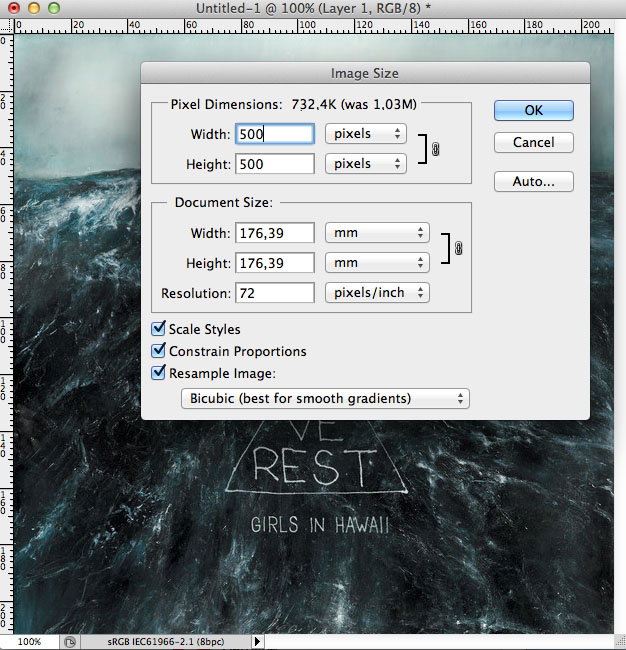
Task: Click the pixel dimensions chain link icon
Action: [x=435, y=149]
